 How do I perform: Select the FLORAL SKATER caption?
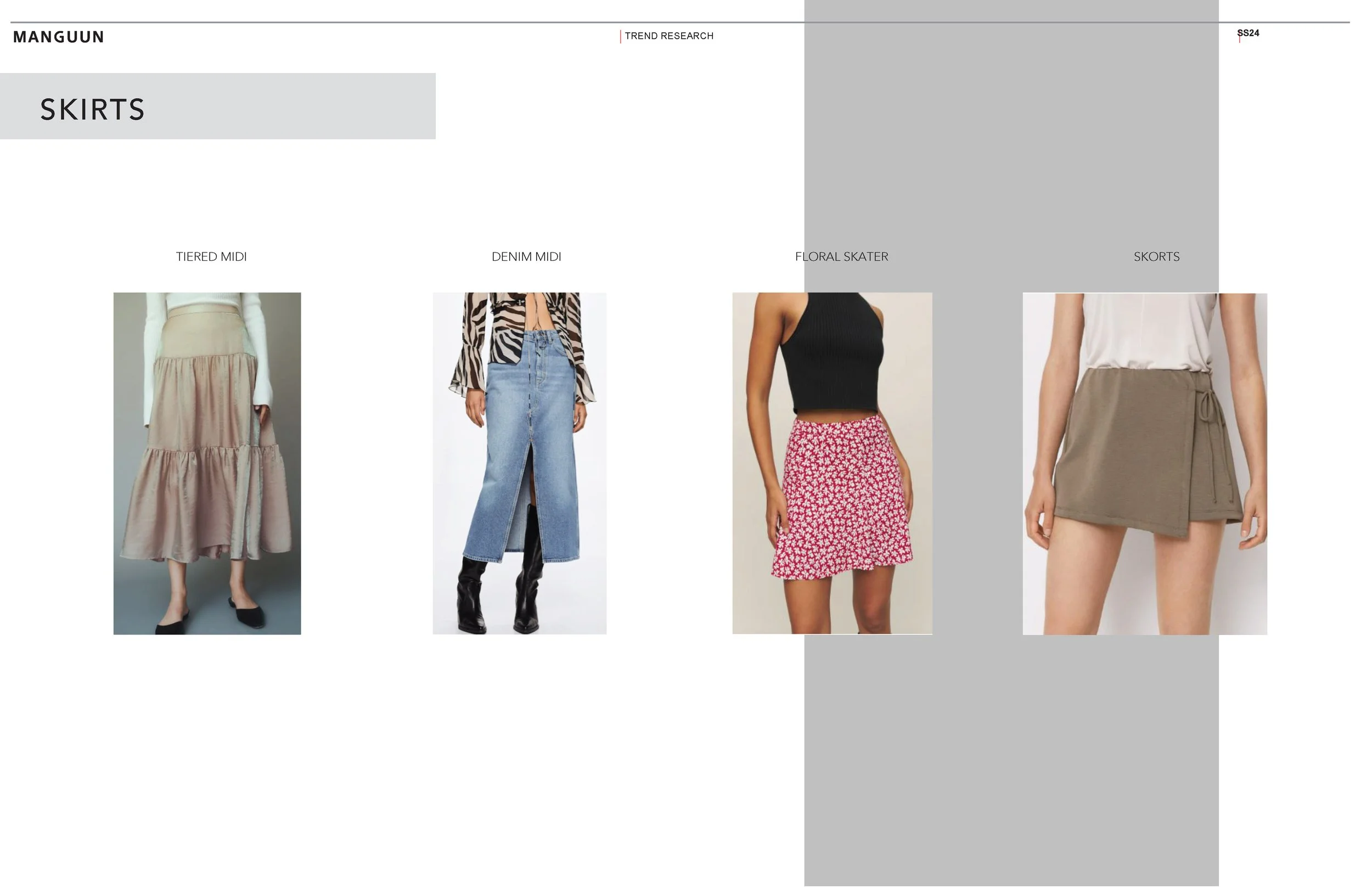coord(841,257)
